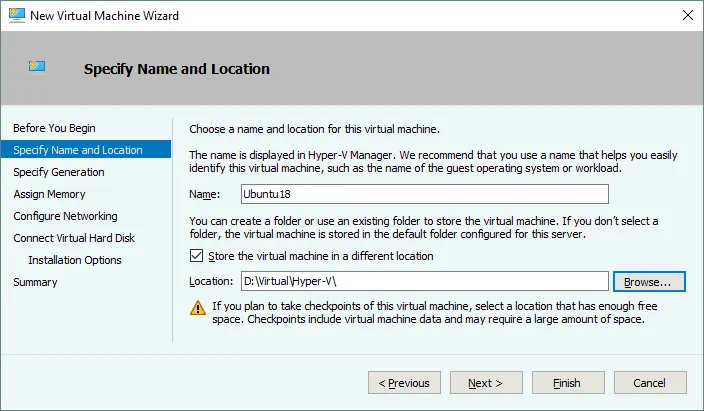Click the header icon beside Specify Name and Location
The width and height of the screenshot is (704, 411).
click(39, 67)
